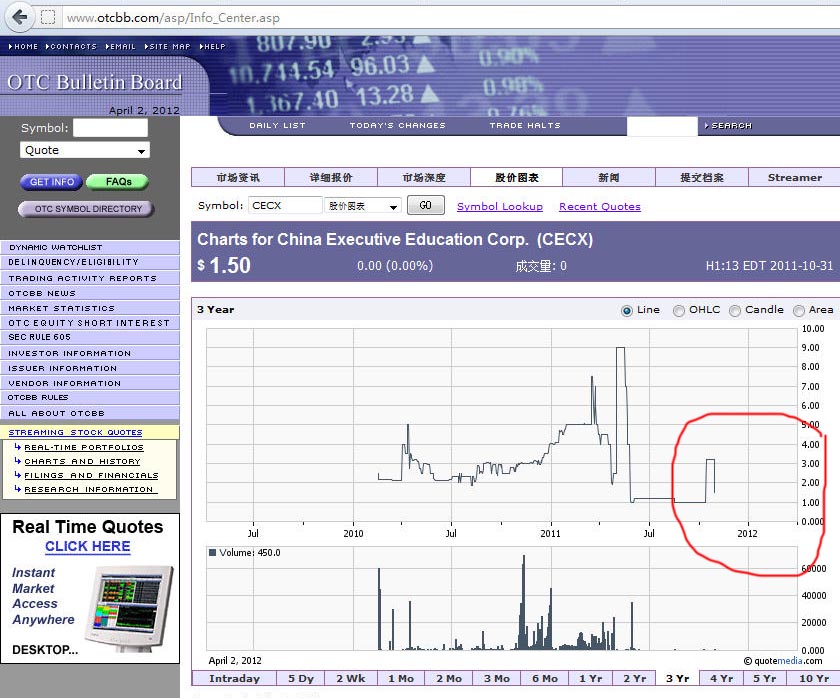840x698 pixels.
Task: Open the HOME link in top navigation
Action: pos(23,47)
